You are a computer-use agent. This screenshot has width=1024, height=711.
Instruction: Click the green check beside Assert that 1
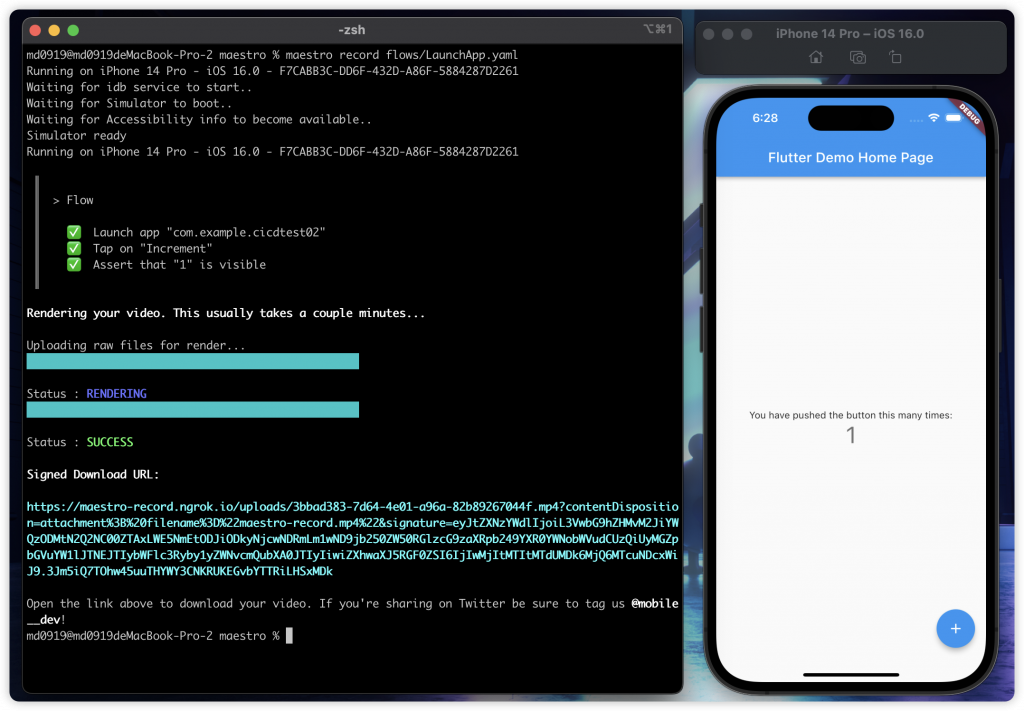(x=74, y=264)
